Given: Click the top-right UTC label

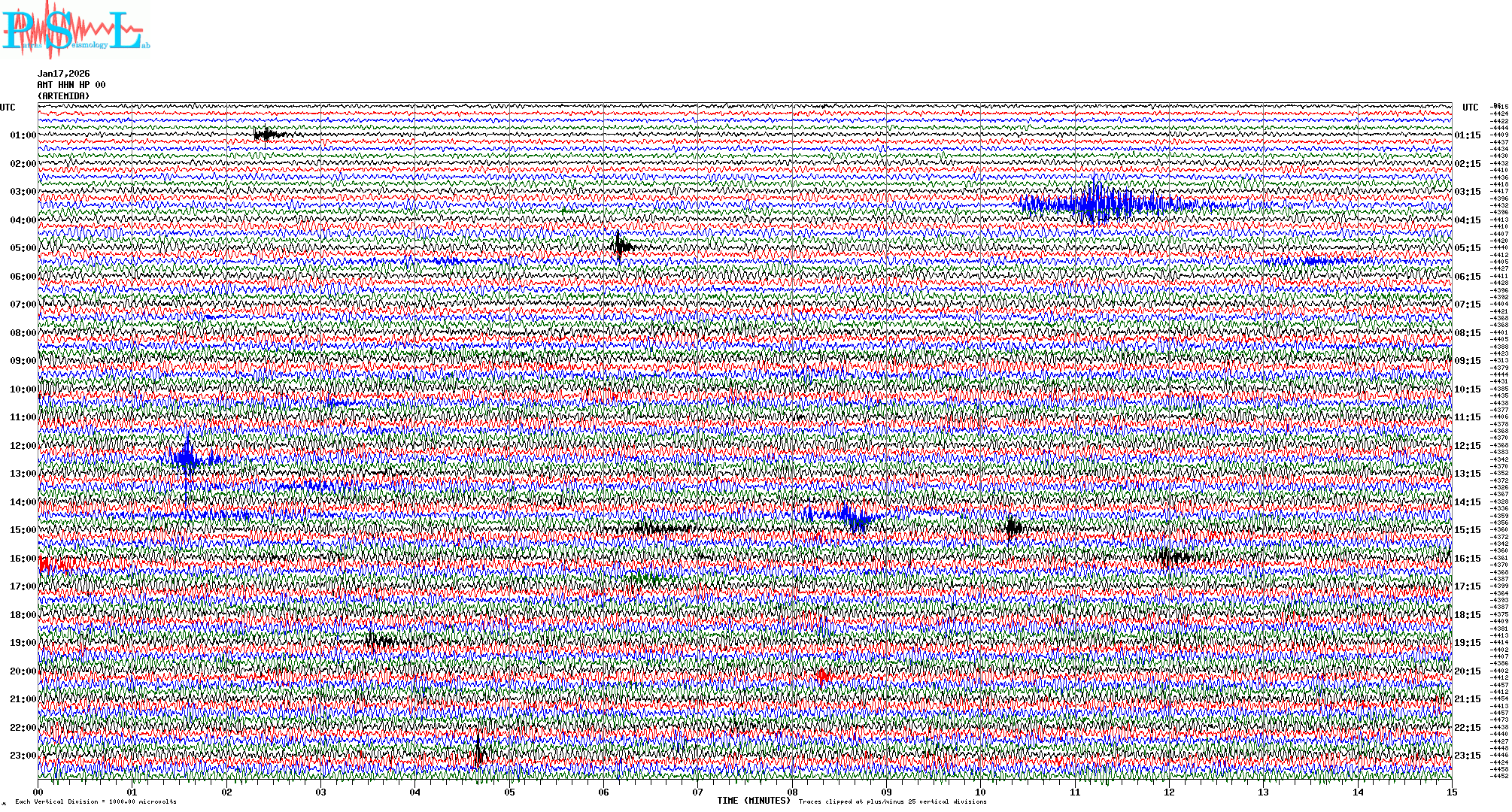Looking at the screenshot, I should pyautogui.click(x=1470, y=108).
